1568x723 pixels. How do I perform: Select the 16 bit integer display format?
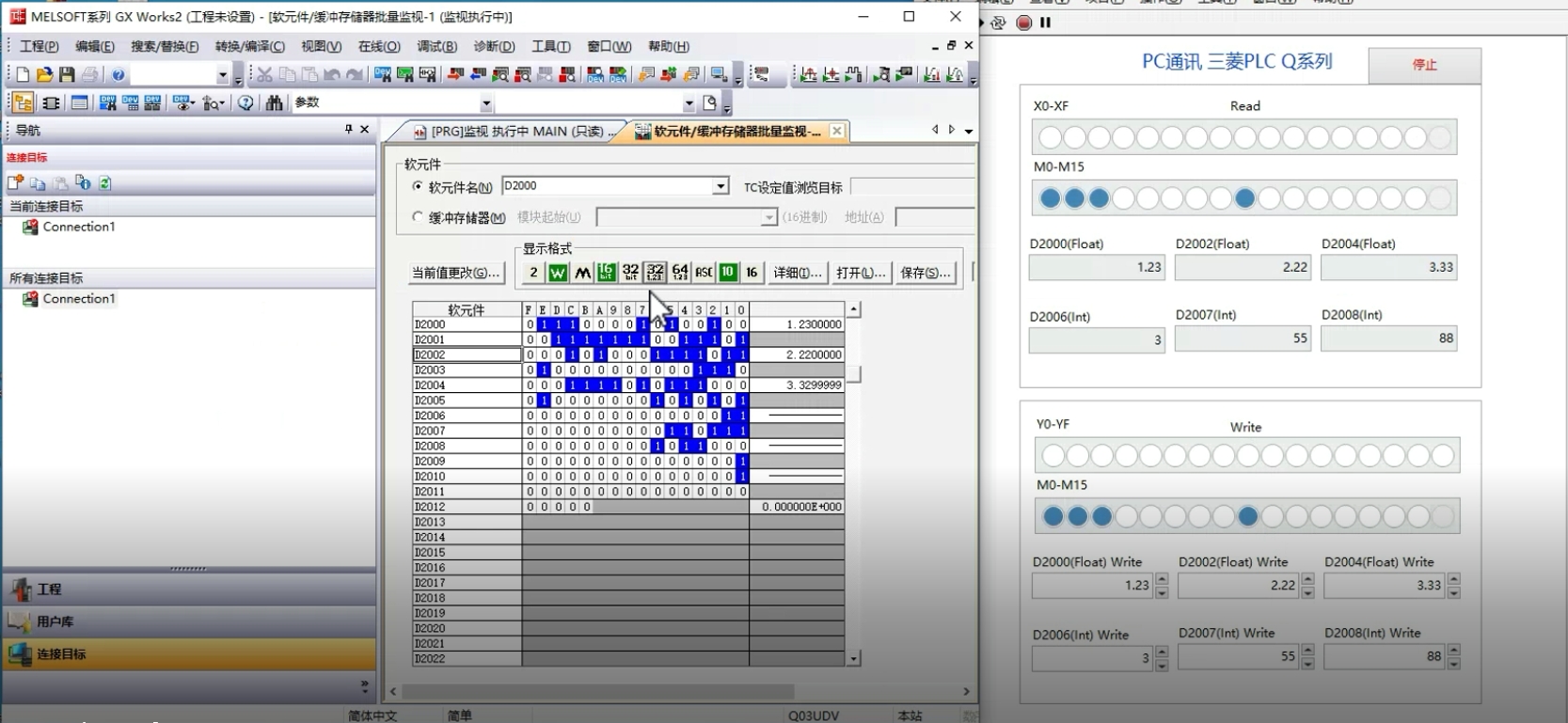(x=607, y=273)
